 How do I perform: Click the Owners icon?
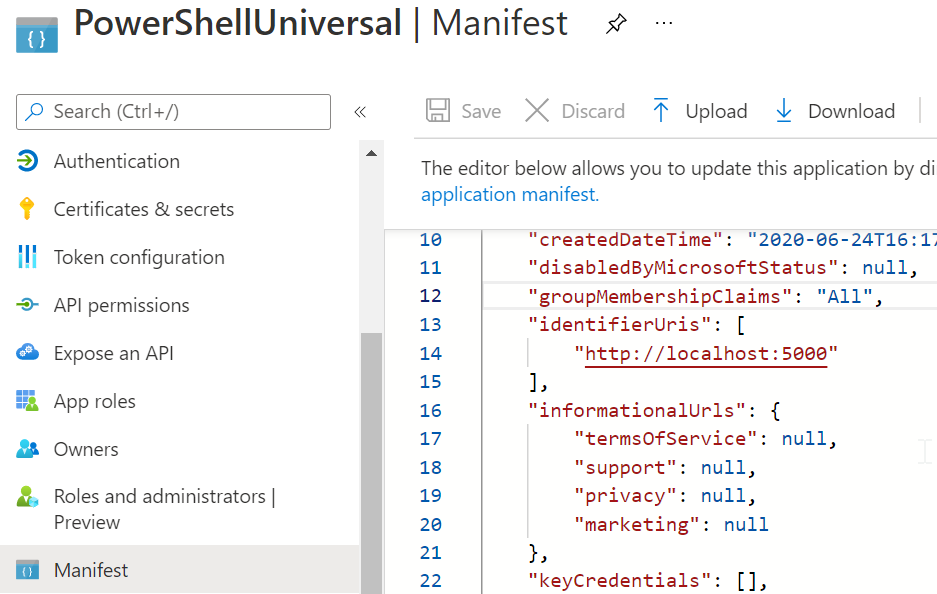click(27, 449)
